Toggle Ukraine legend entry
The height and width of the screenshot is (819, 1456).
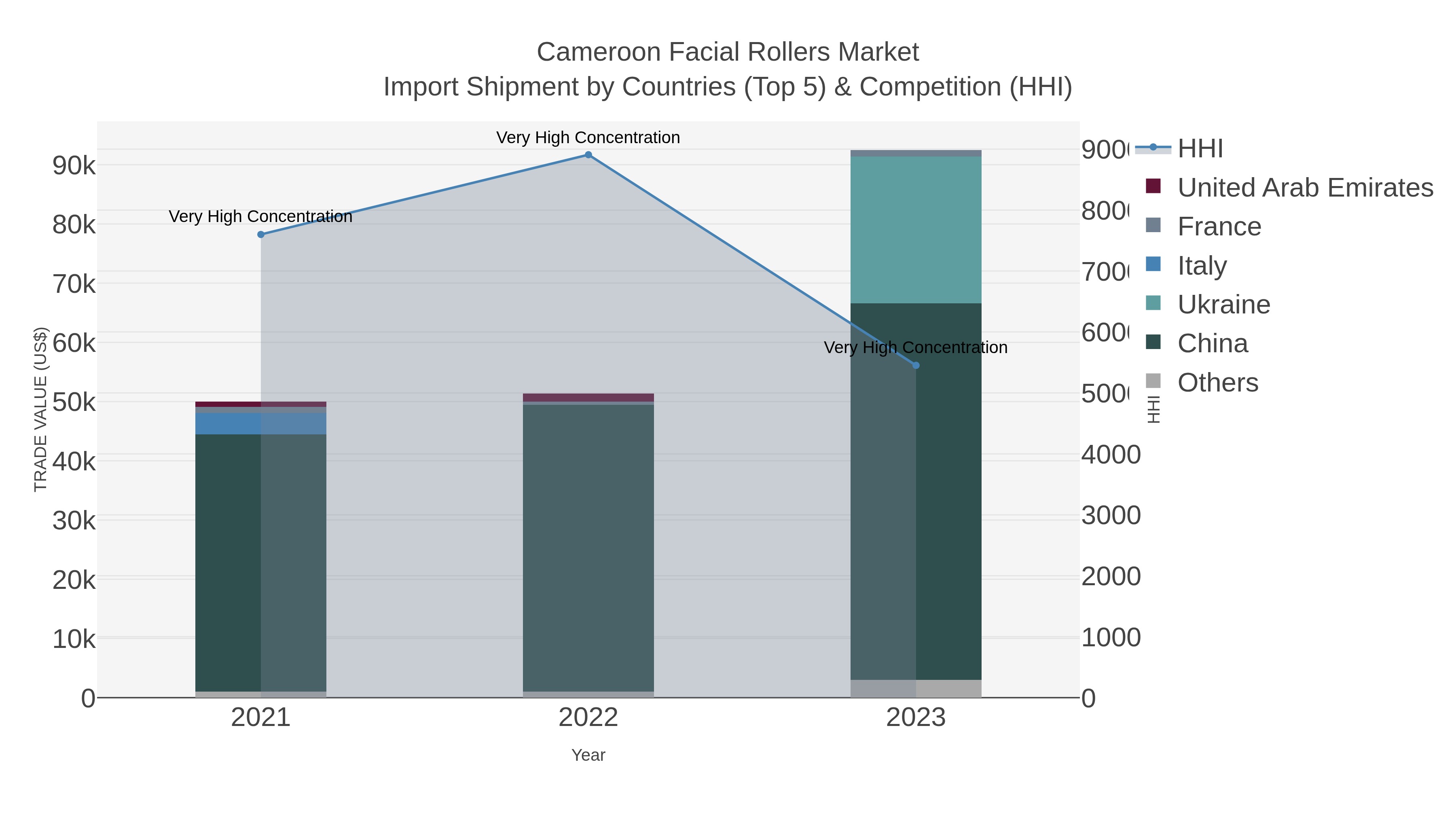tap(1208, 305)
